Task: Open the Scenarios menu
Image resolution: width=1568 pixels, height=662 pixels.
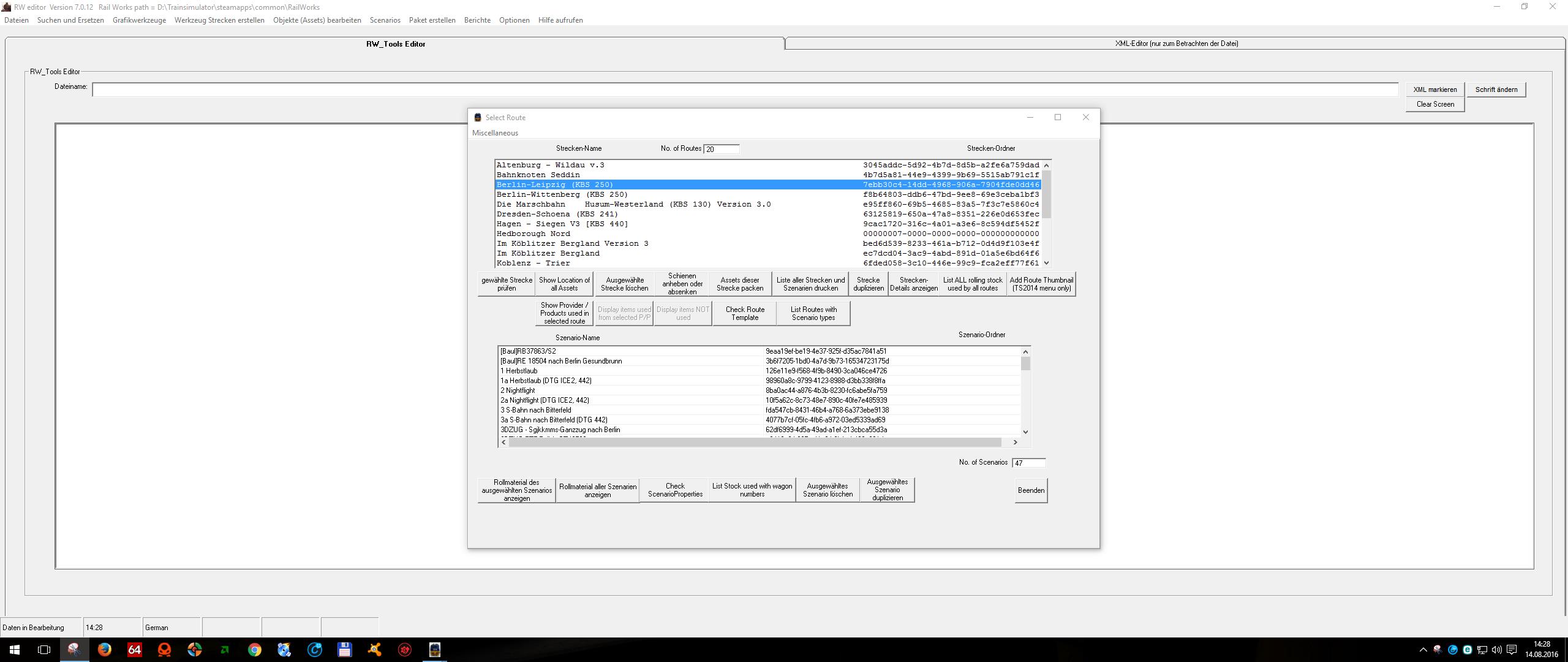Action: pos(385,20)
